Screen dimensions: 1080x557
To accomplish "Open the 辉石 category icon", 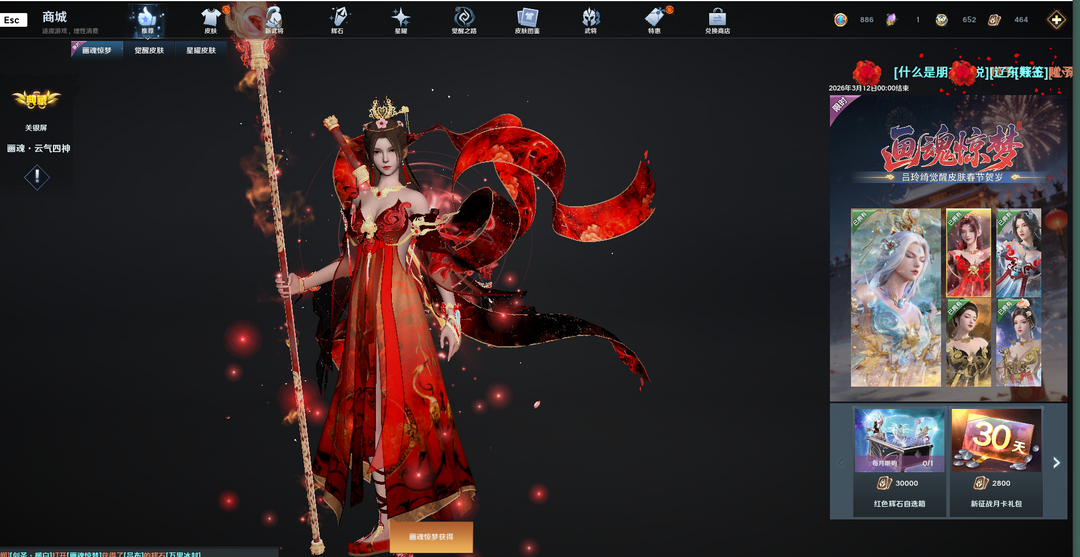I will point(338,19).
